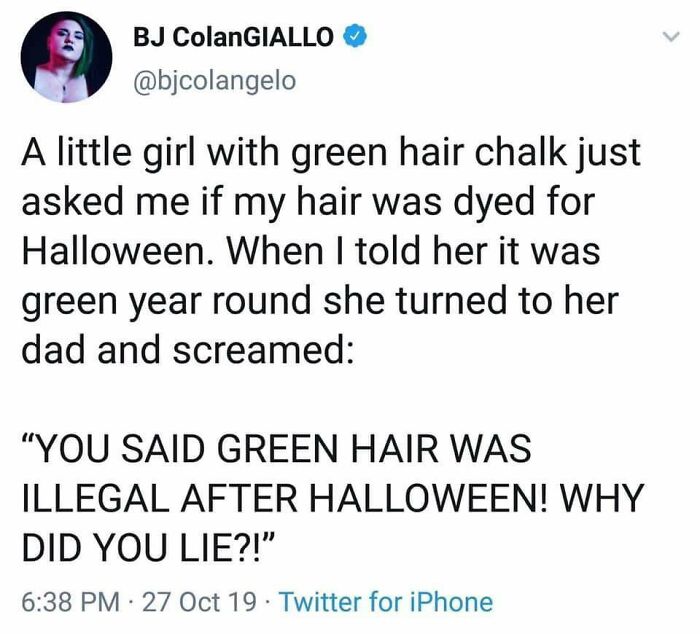700x634 pixels.
Task: Open the @bjcolangelo handle link
Action: pos(214,81)
